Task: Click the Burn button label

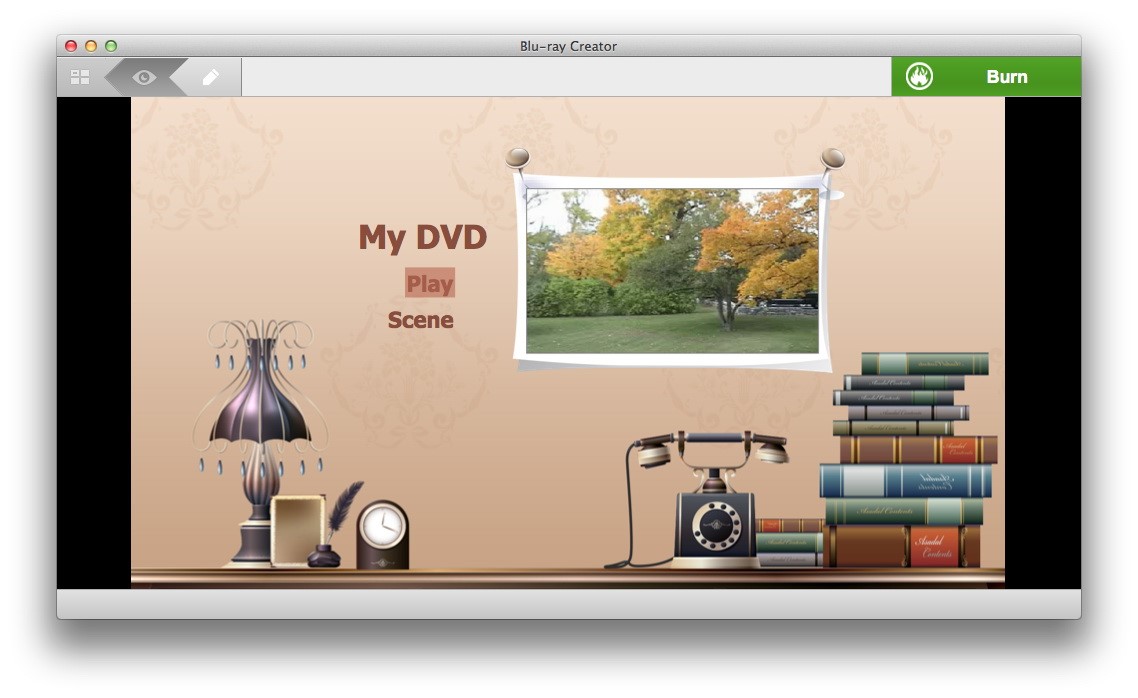Action: pyautogui.click(x=1006, y=77)
